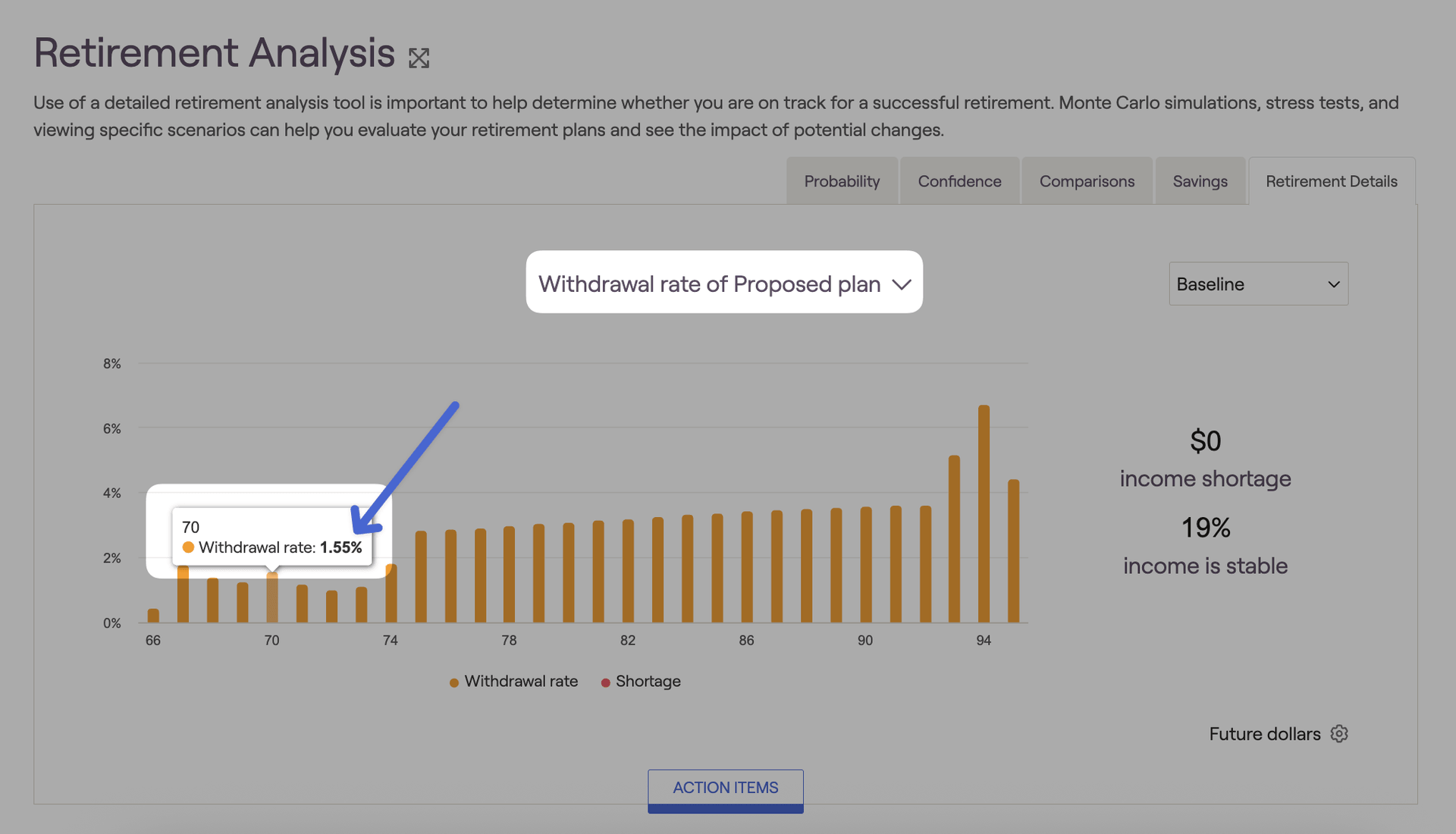The width and height of the screenshot is (1456, 834).
Task: Click the ACTION ITEMS button
Action: (x=725, y=789)
